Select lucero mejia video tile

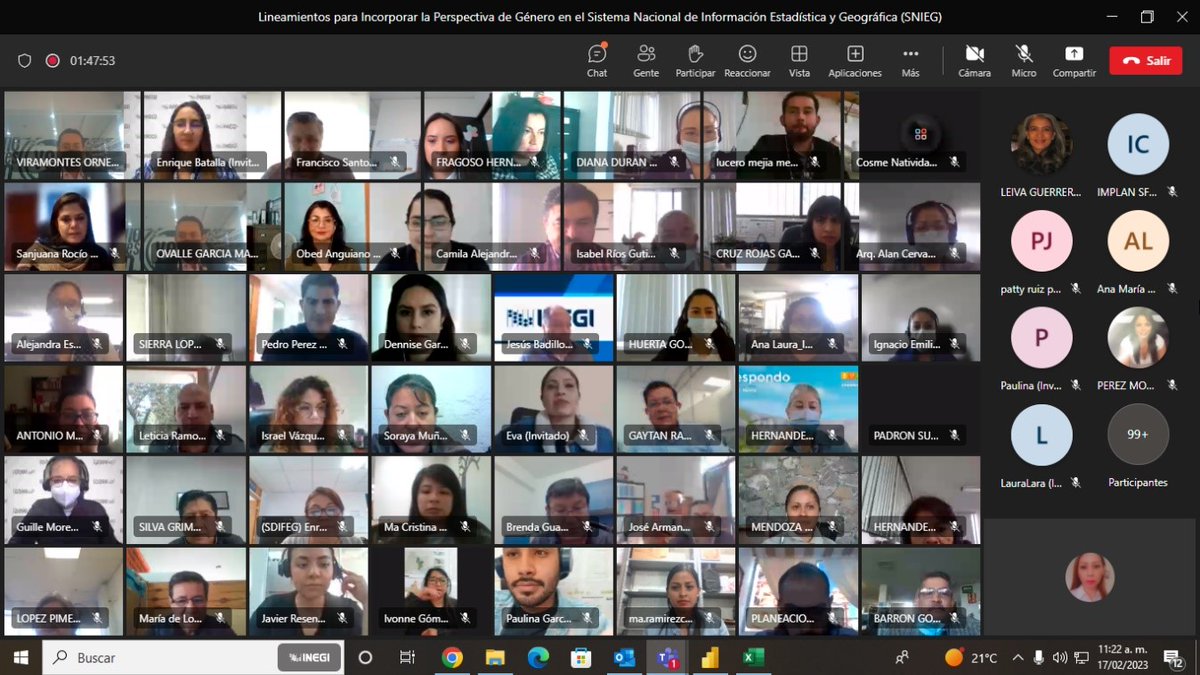(772, 135)
